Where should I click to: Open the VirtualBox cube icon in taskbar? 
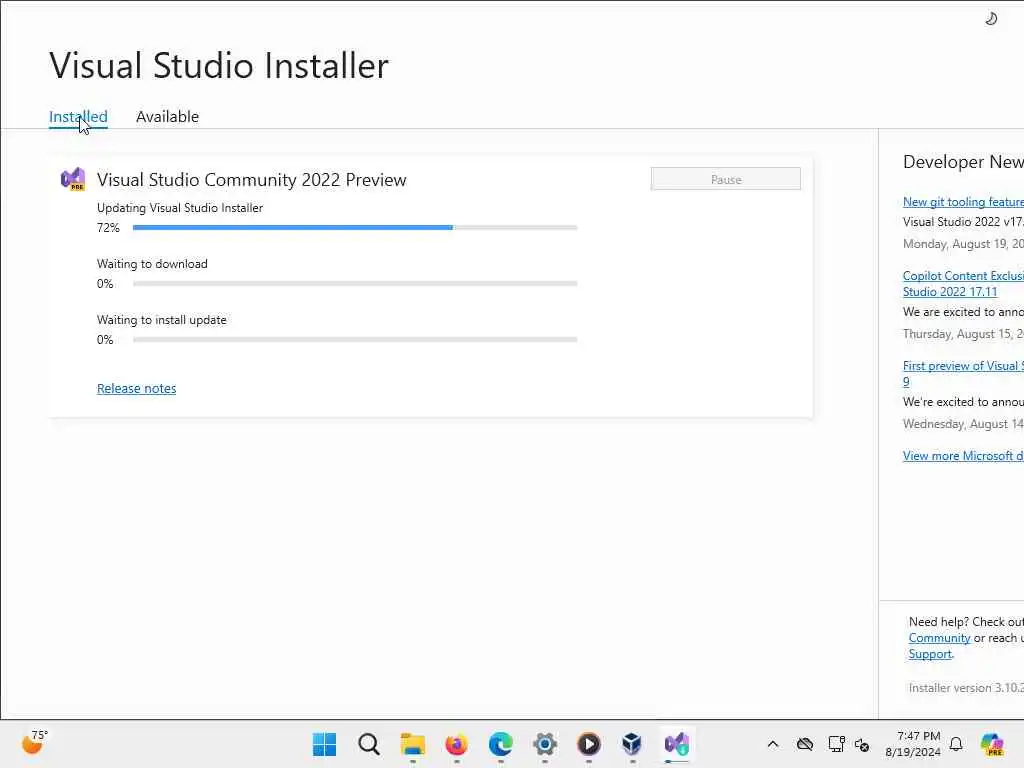(632, 744)
